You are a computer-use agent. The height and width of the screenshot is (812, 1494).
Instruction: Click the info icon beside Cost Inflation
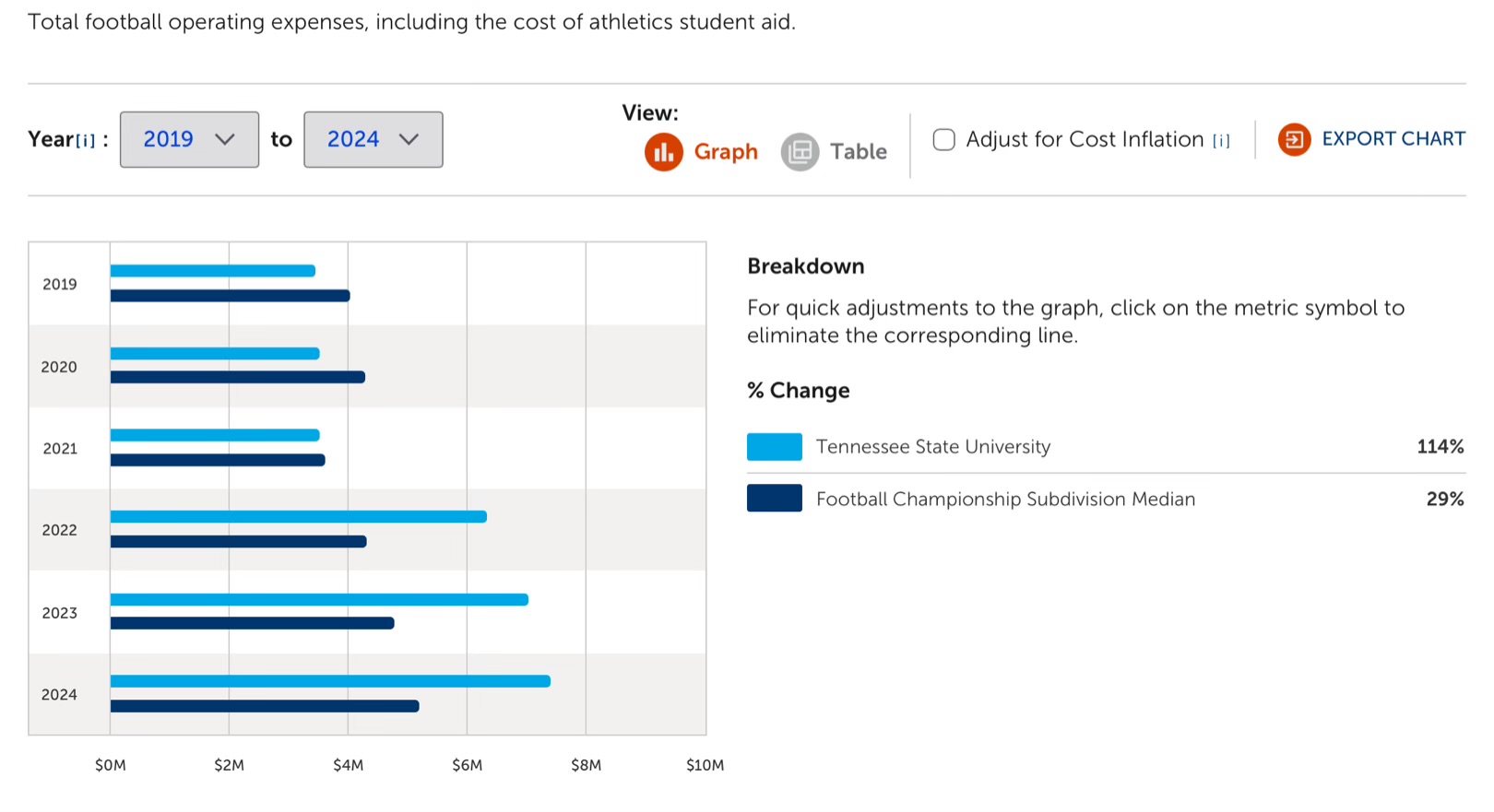[x=1221, y=141]
